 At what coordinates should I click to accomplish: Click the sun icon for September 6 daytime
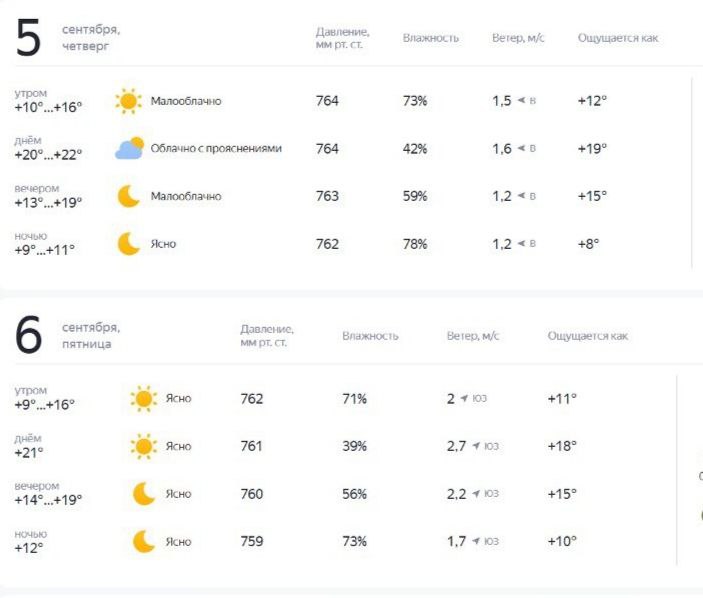pyautogui.click(x=143, y=446)
